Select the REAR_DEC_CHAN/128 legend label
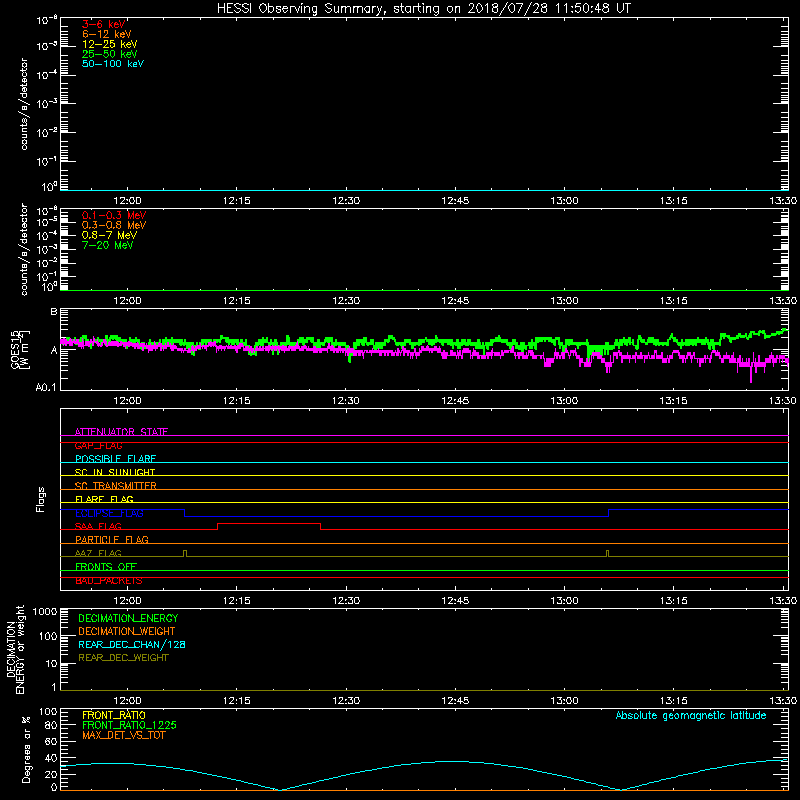This screenshot has width=800, height=800. [x=132, y=644]
